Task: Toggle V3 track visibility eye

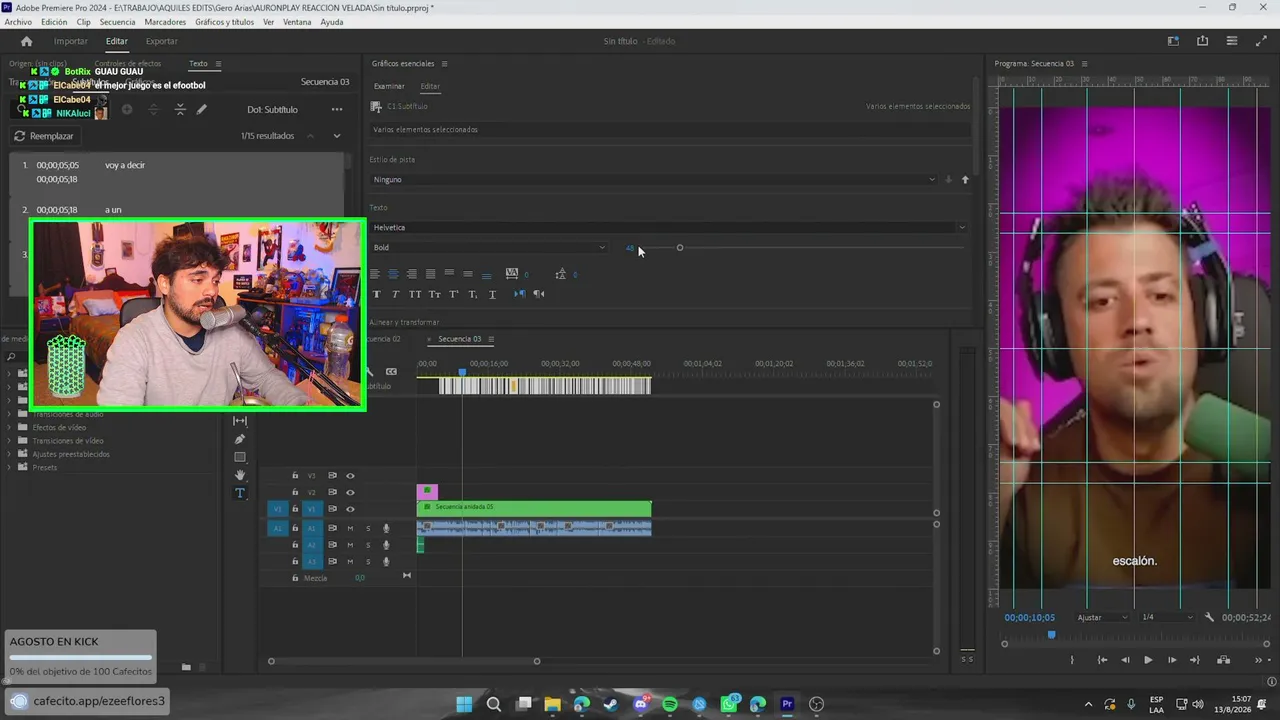Action: point(350,476)
